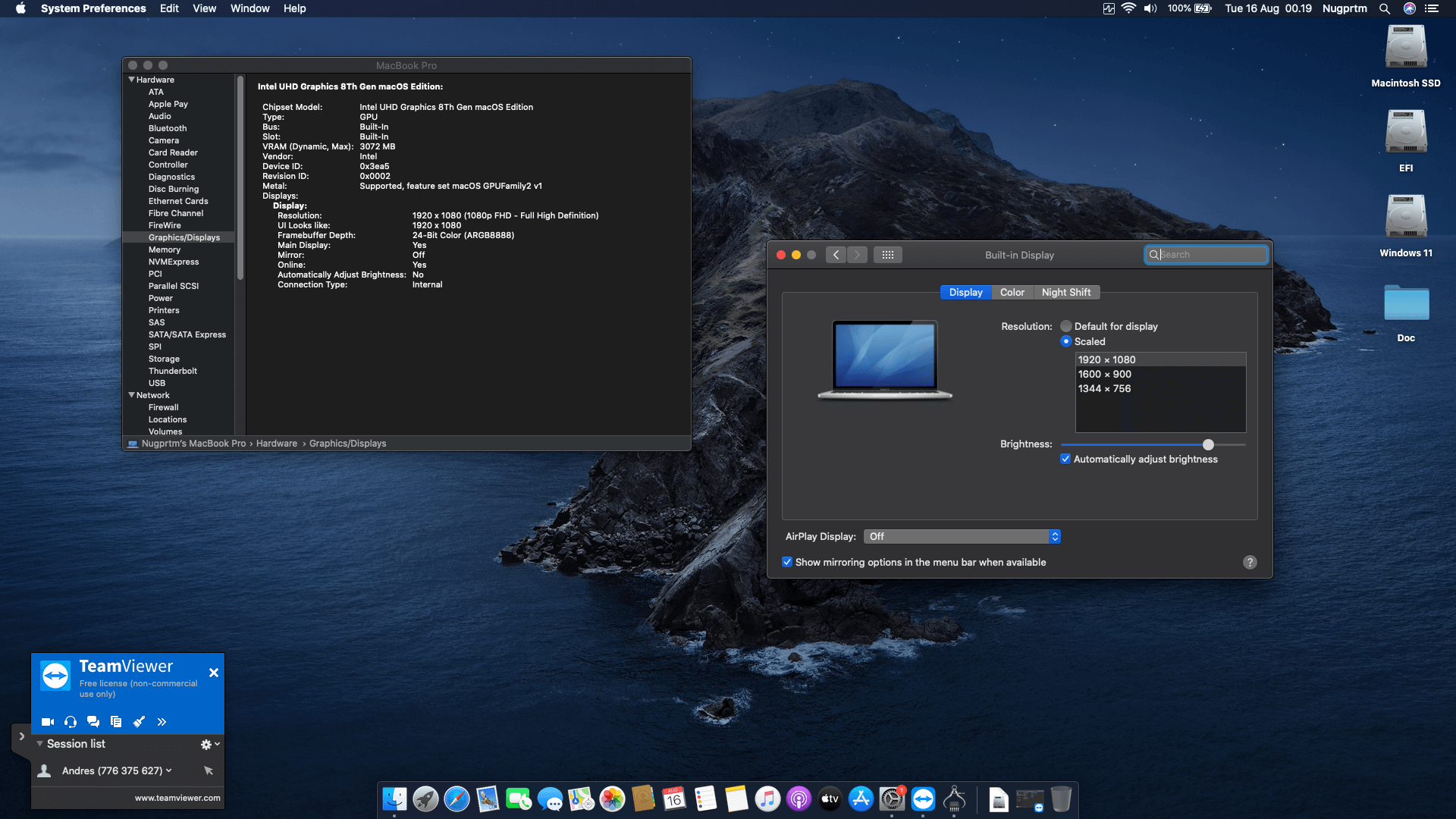The image size is (1456, 819).
Task: Open the TeamViewer file box icon
Action: click(116, 722)
